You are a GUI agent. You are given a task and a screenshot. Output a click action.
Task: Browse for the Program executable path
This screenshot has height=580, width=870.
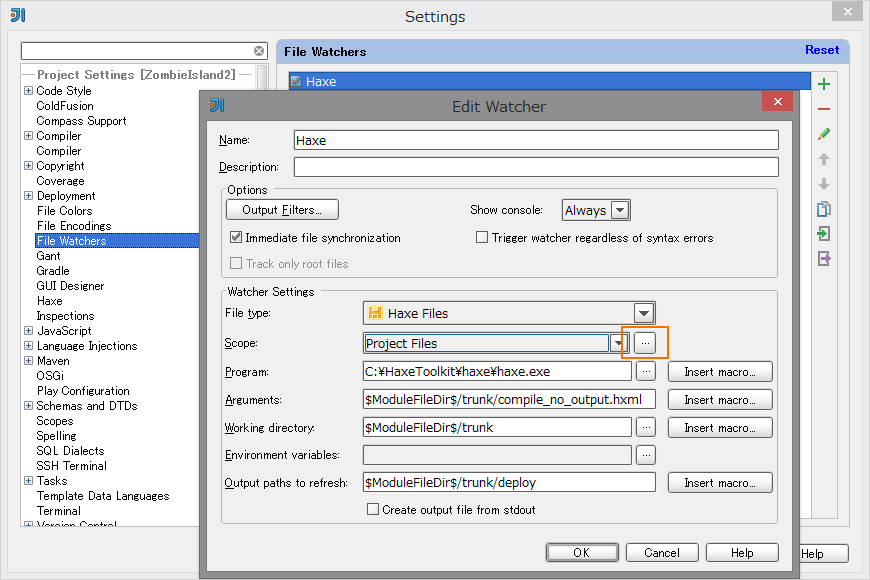[645, 371]
